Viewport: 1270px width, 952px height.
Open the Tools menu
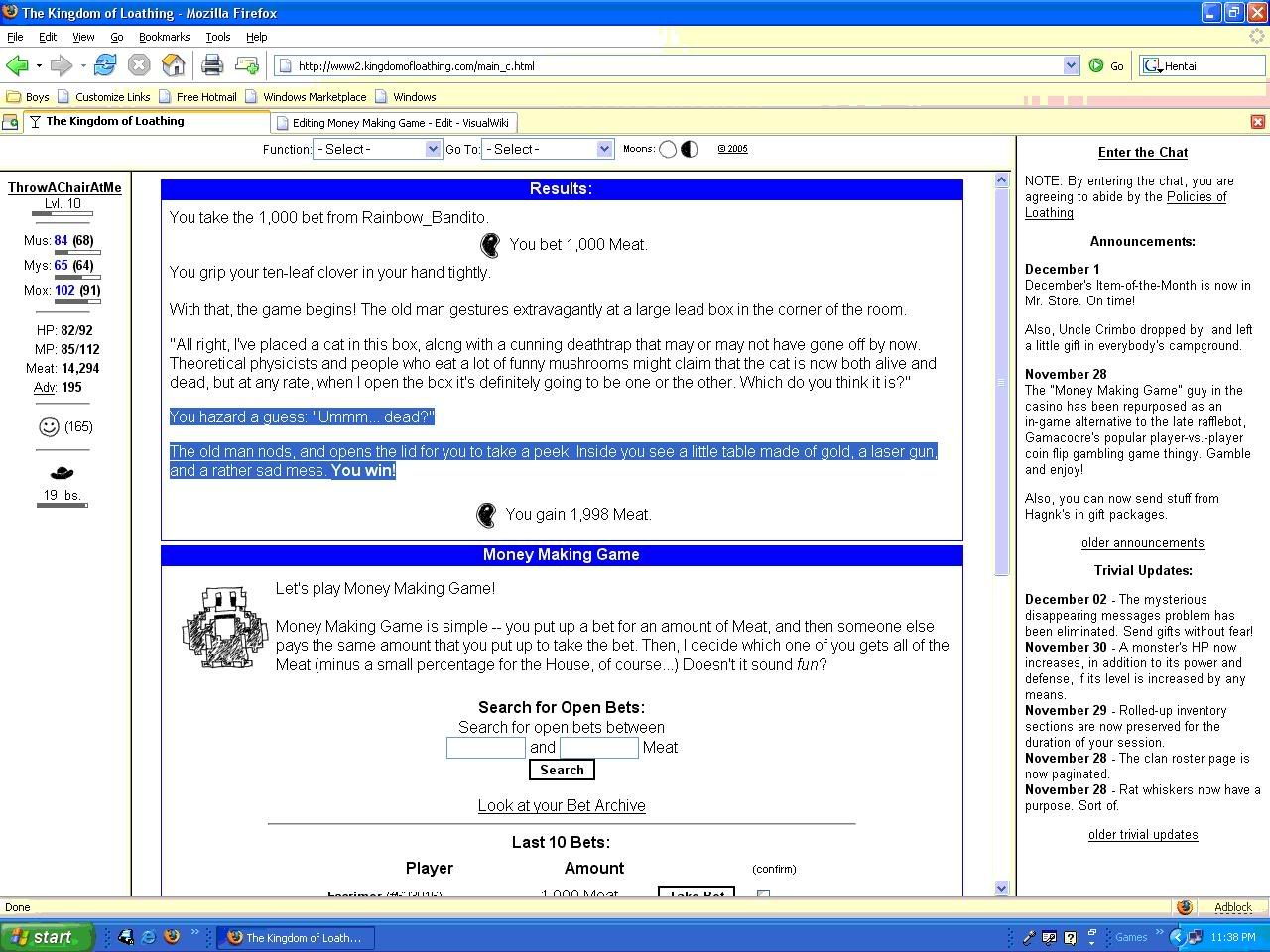[x=218, y=37]
